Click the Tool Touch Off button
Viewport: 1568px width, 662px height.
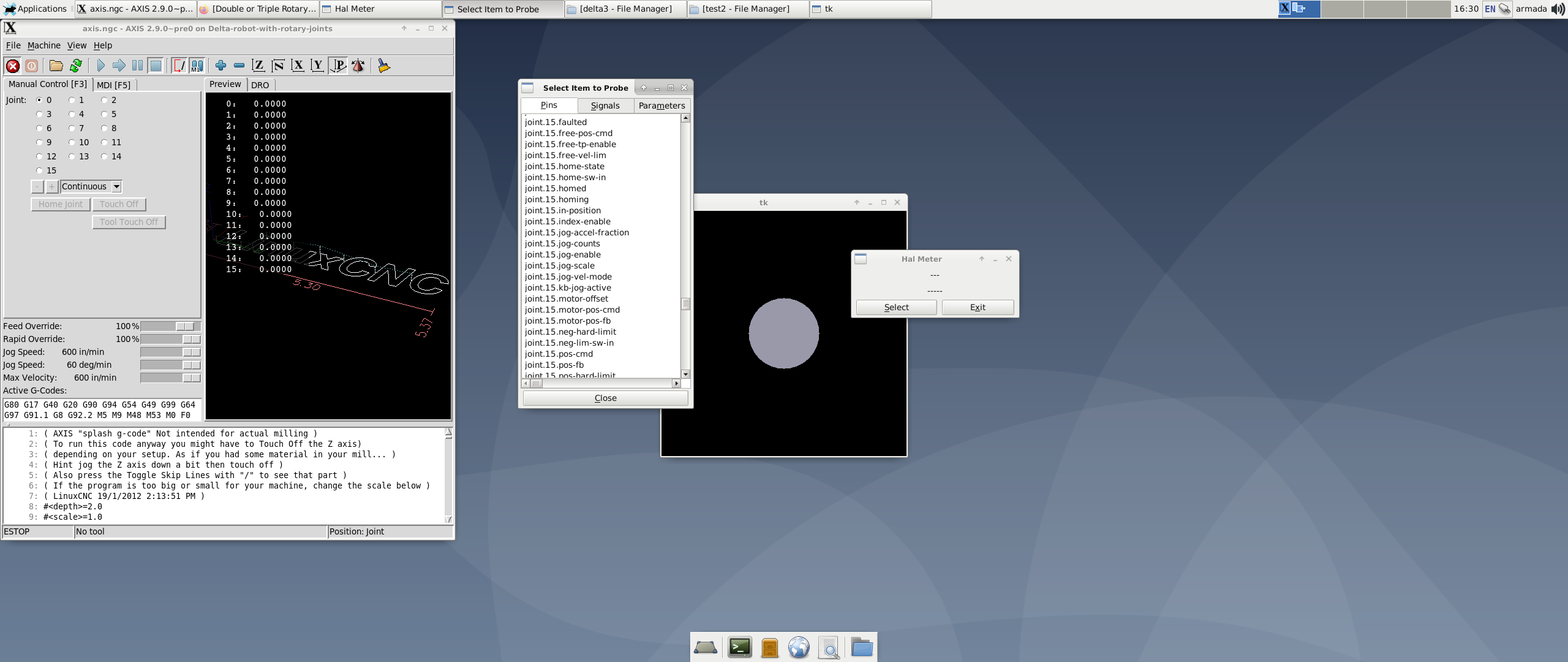[129, 222]
